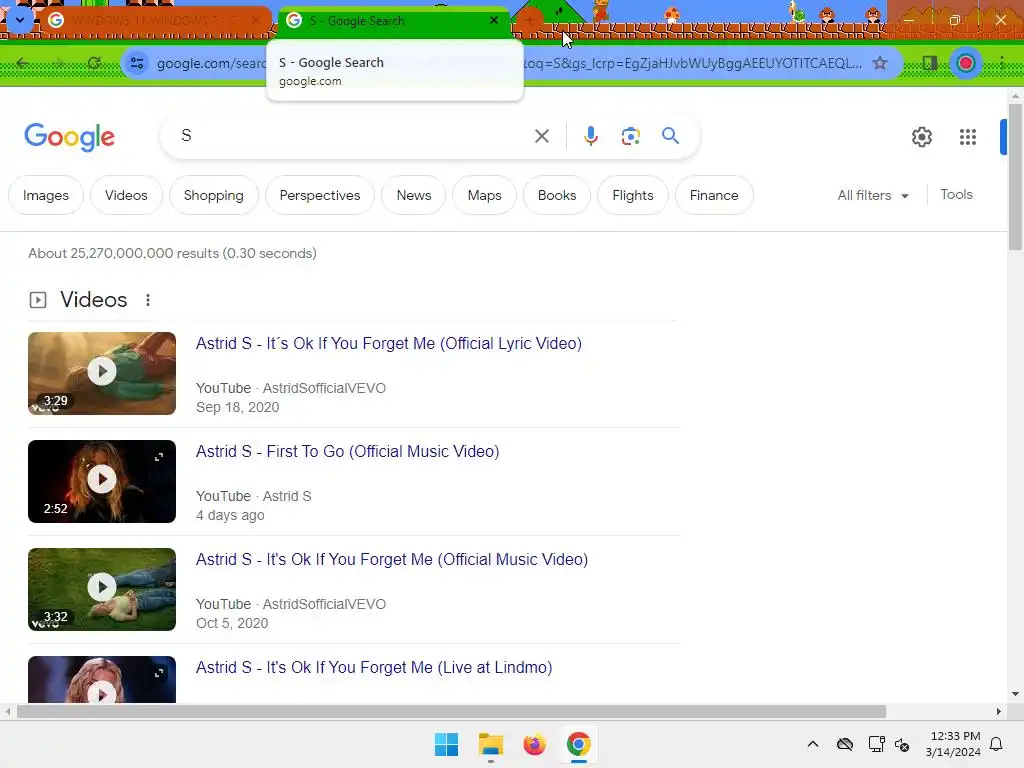The image size is (1024, 768).
Task: Search by image with Lens icon
Action: [630, 136]
